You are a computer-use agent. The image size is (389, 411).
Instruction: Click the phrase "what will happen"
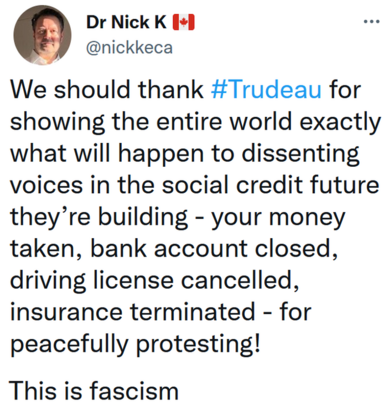[x=107, y=154]
